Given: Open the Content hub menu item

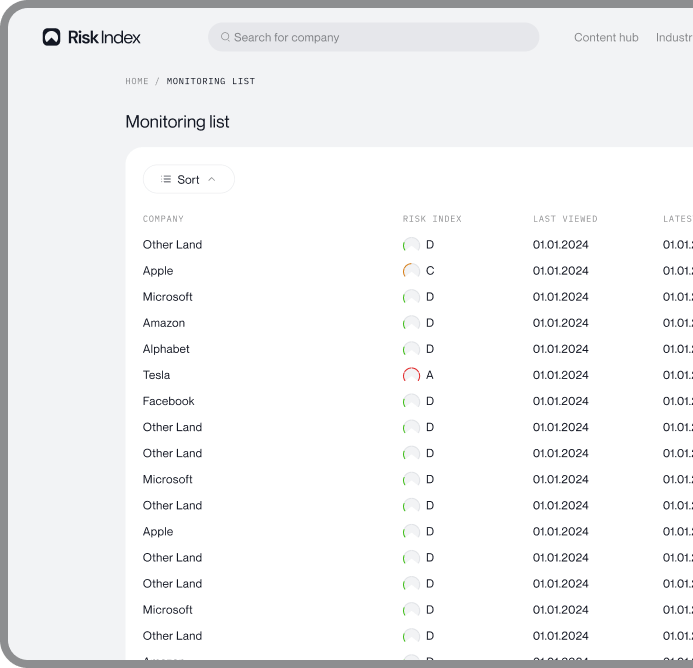Looking at the screenshot, I should point(606,38).
